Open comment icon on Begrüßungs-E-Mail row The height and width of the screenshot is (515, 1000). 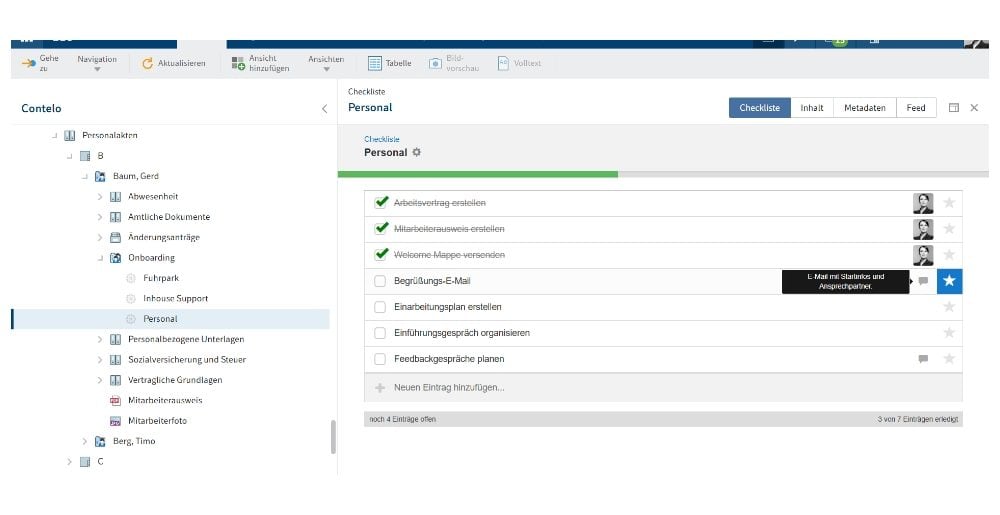click(923, 281)
